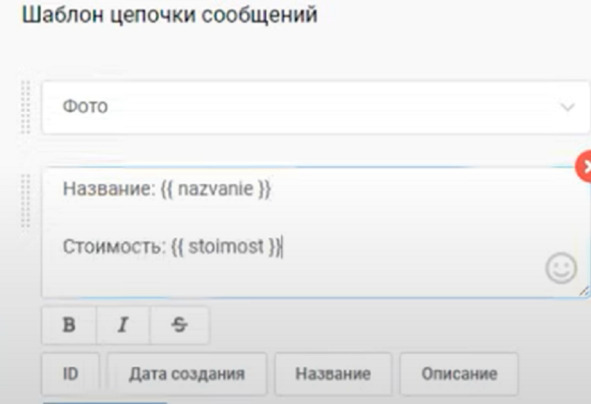The image size is (591, 404).
Task: Open the Фото message type selector
Action: coord(315,107)
